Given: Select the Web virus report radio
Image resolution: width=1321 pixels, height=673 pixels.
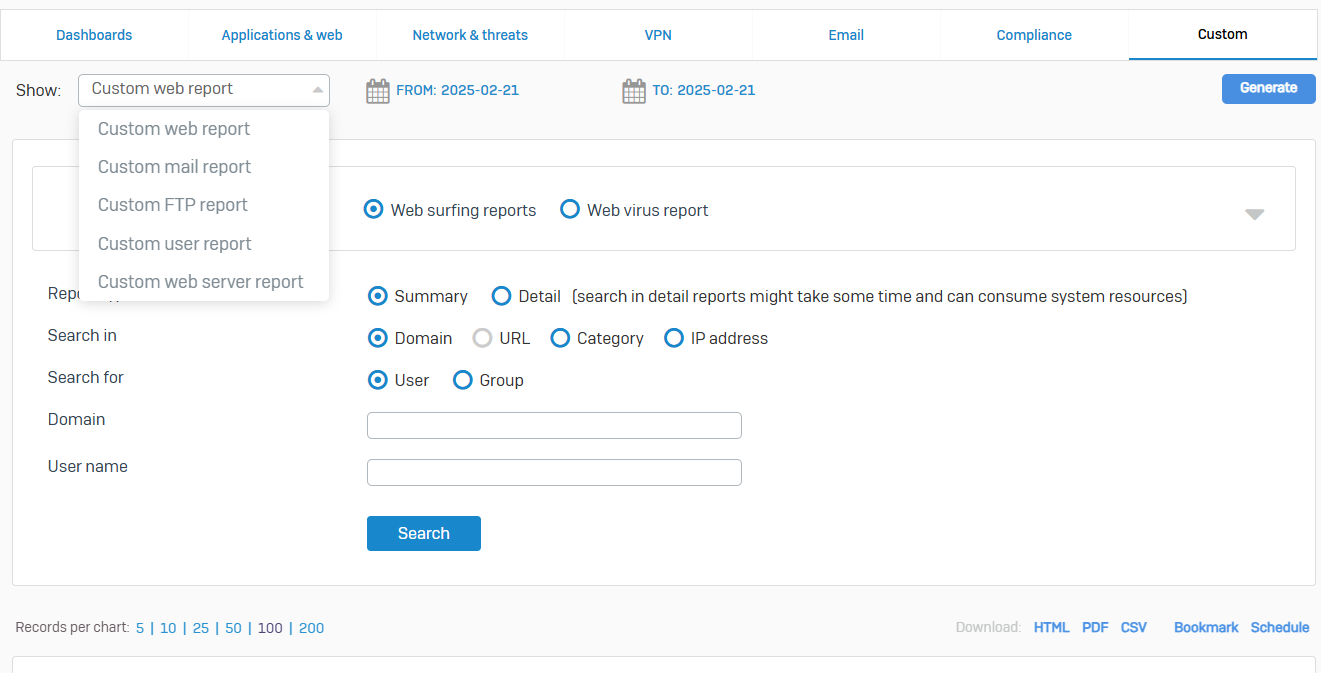Looking at the screenshot, I should (570, 210).
